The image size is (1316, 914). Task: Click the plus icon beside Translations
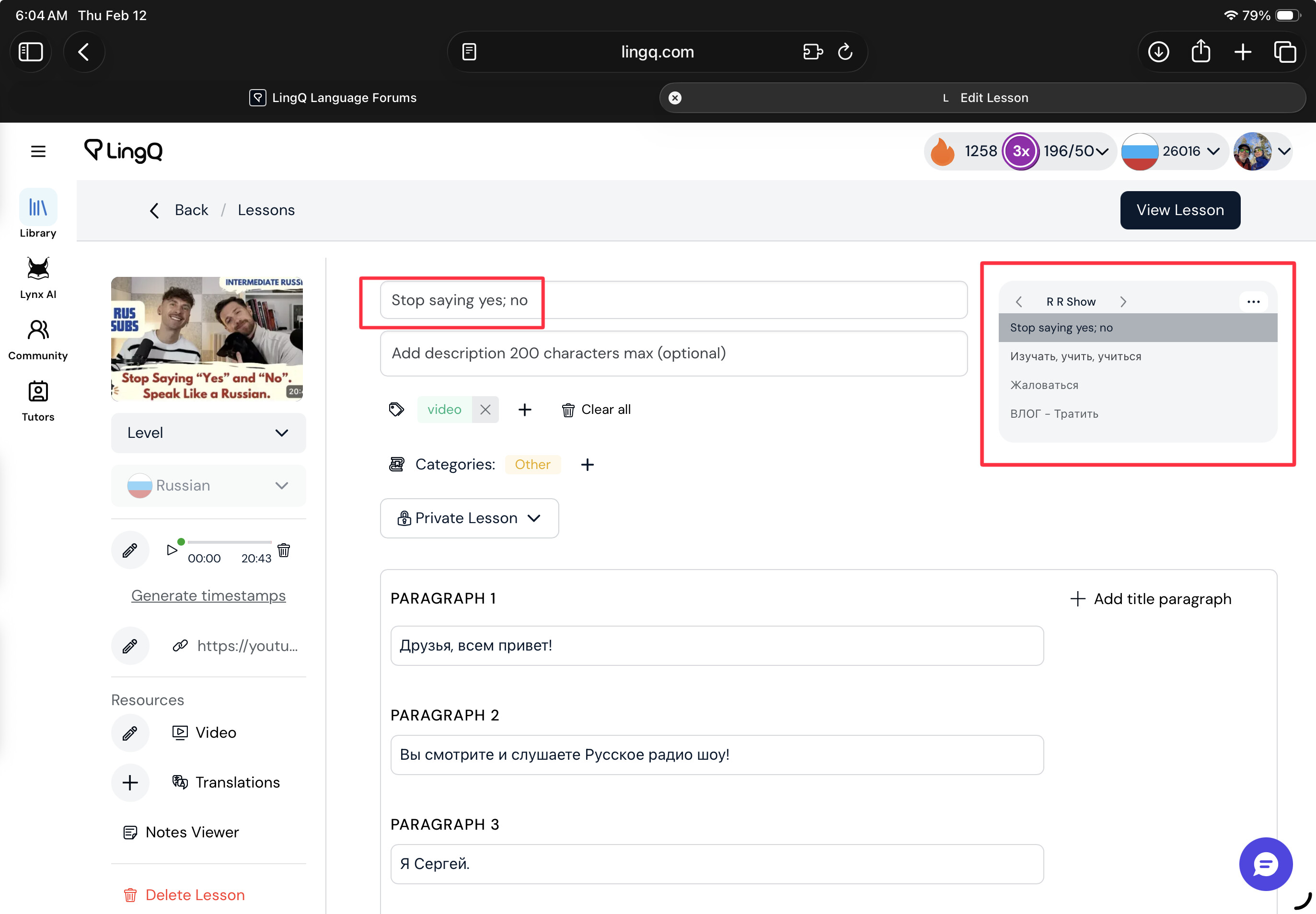pos(130,782)
